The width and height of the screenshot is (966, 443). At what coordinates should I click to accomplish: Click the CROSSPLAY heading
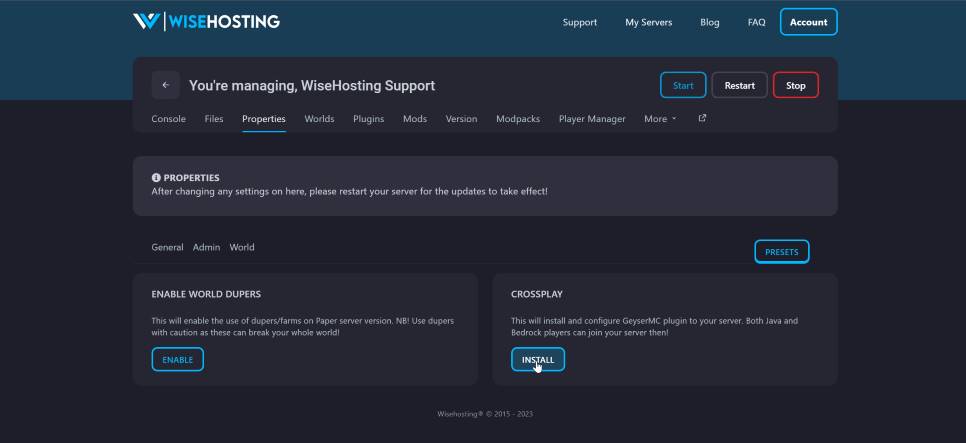point(537,295)
